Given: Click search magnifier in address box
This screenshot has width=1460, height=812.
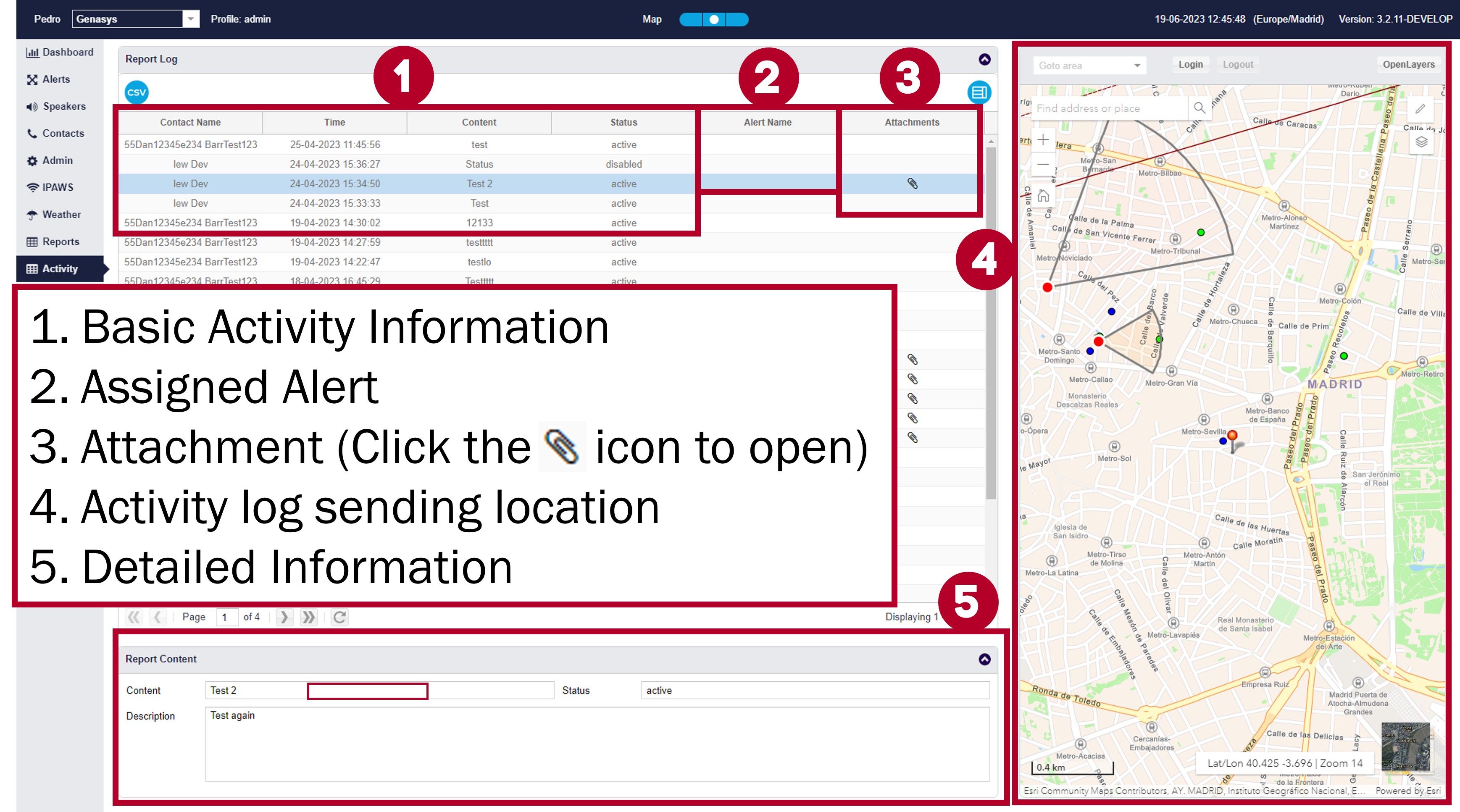Looking at the screenshot, I should [1199, 108].
